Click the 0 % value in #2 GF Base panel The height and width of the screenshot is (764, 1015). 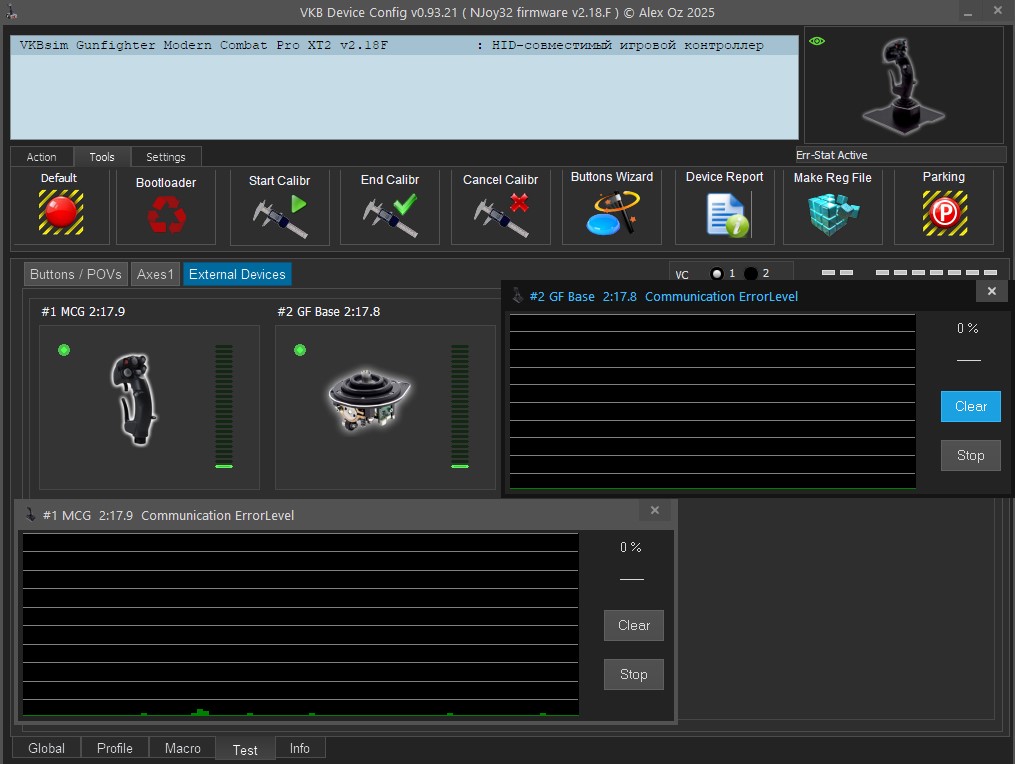968,328
